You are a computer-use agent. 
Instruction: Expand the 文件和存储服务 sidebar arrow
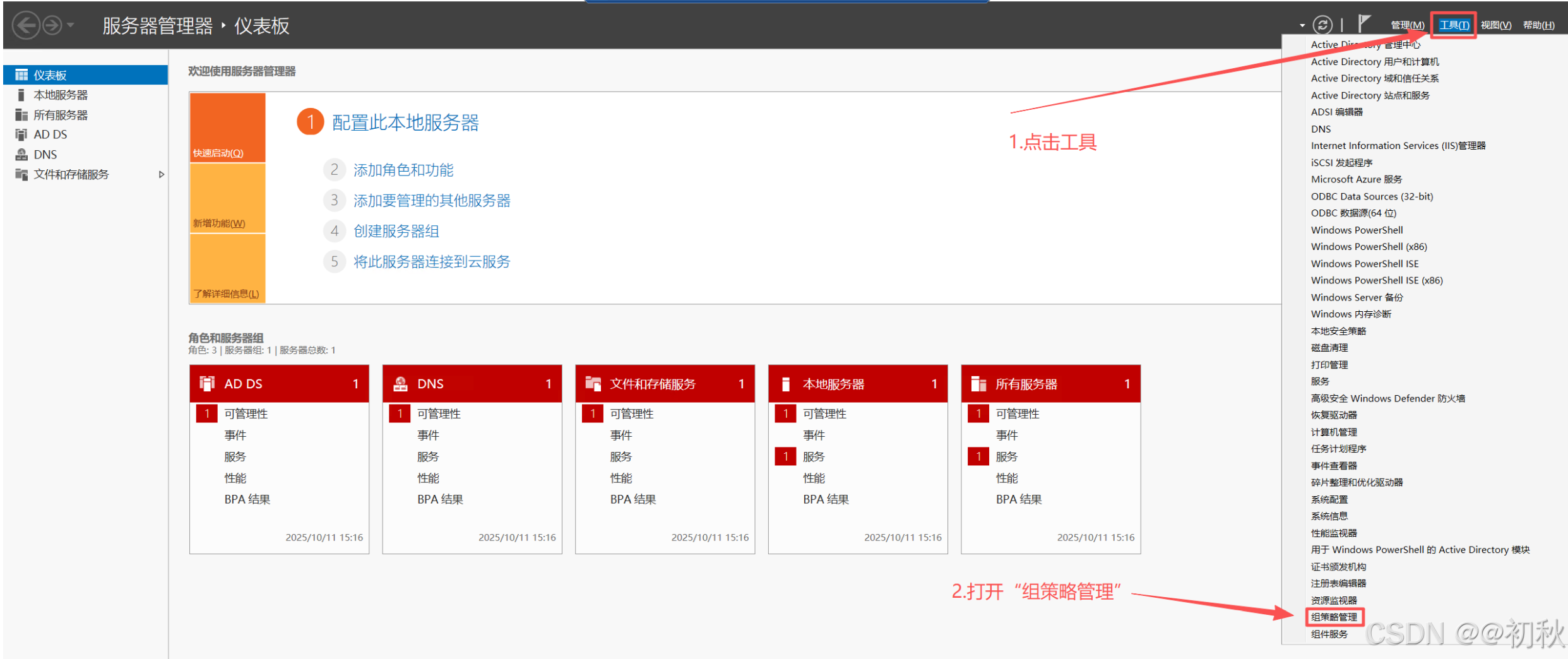(x=162, y=175)
